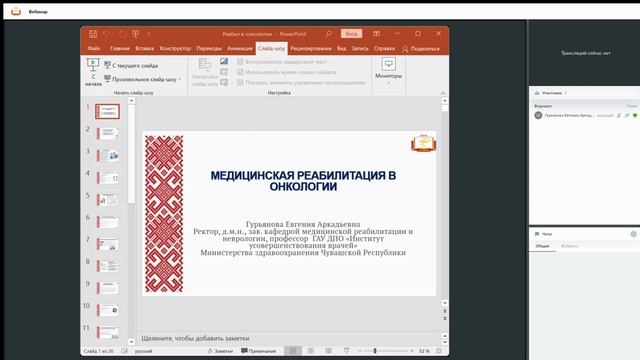
Task: Click record slideshow icon in Настройка group
Action: pos(224,82)
